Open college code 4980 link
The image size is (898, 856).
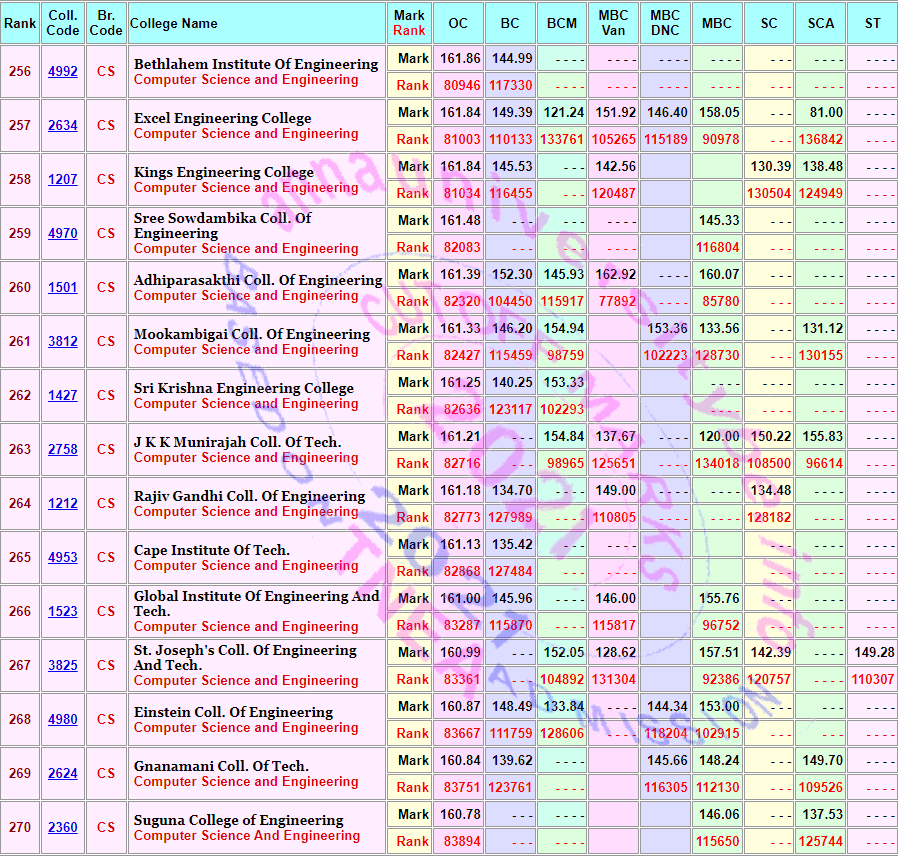(x=62, y=720)
